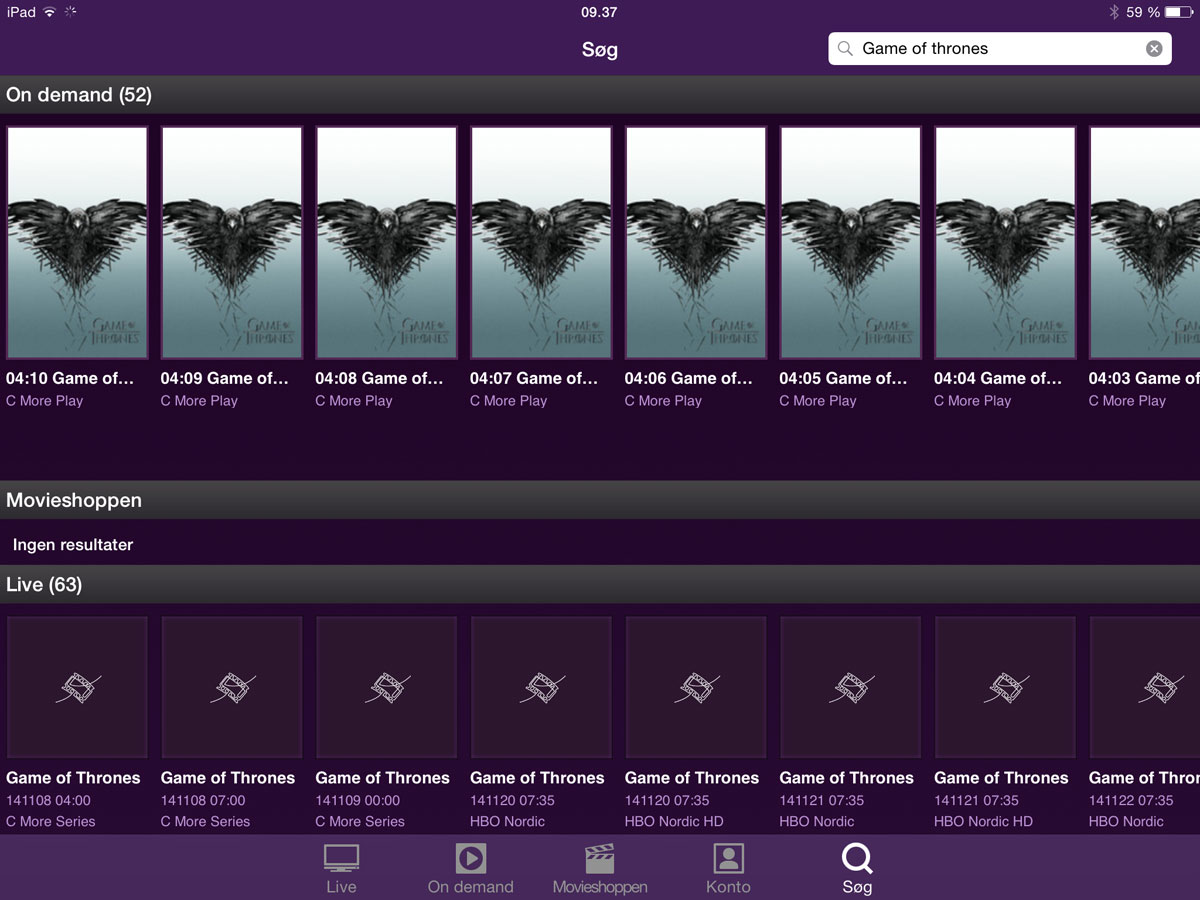Select the Søg magnifier tab icon
Viewport: 1200px width, 900px height.
(857, 858)
